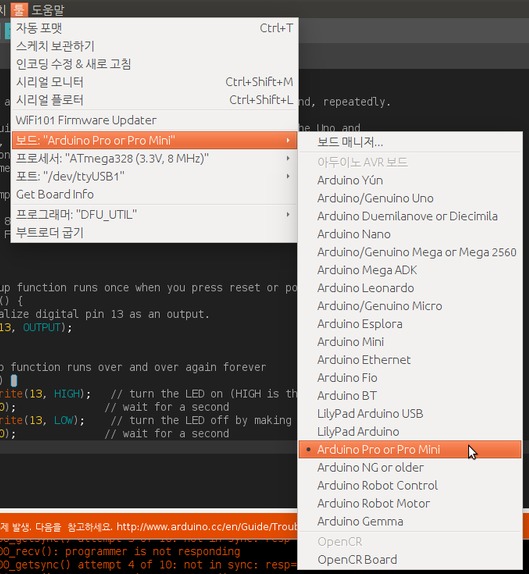Select Arduino Esplora board
The width and height of the screenshot is (529, 574).
410,324
